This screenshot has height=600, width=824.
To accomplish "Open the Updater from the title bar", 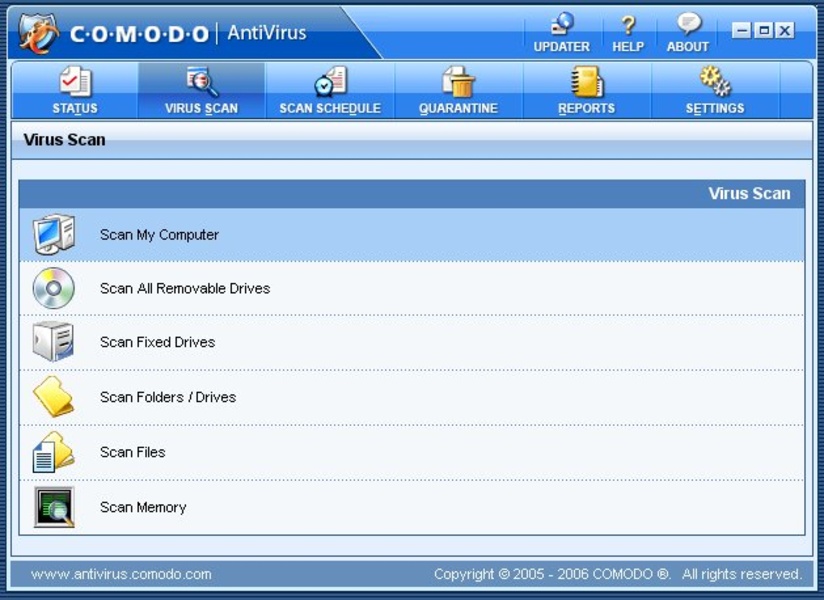I will tap(561, 33).
